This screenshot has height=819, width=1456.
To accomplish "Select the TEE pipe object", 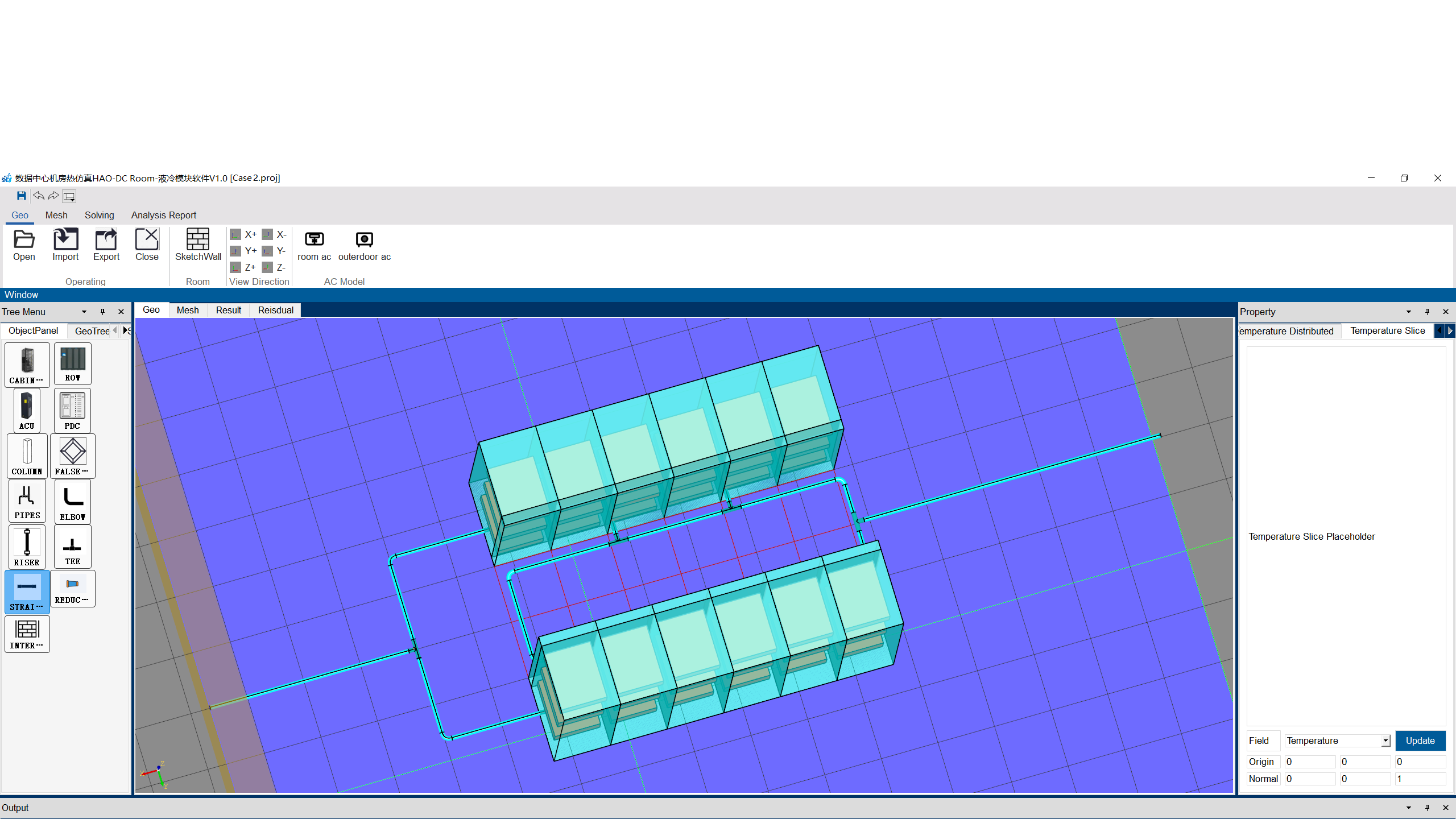I will click(x=73, y=547).
